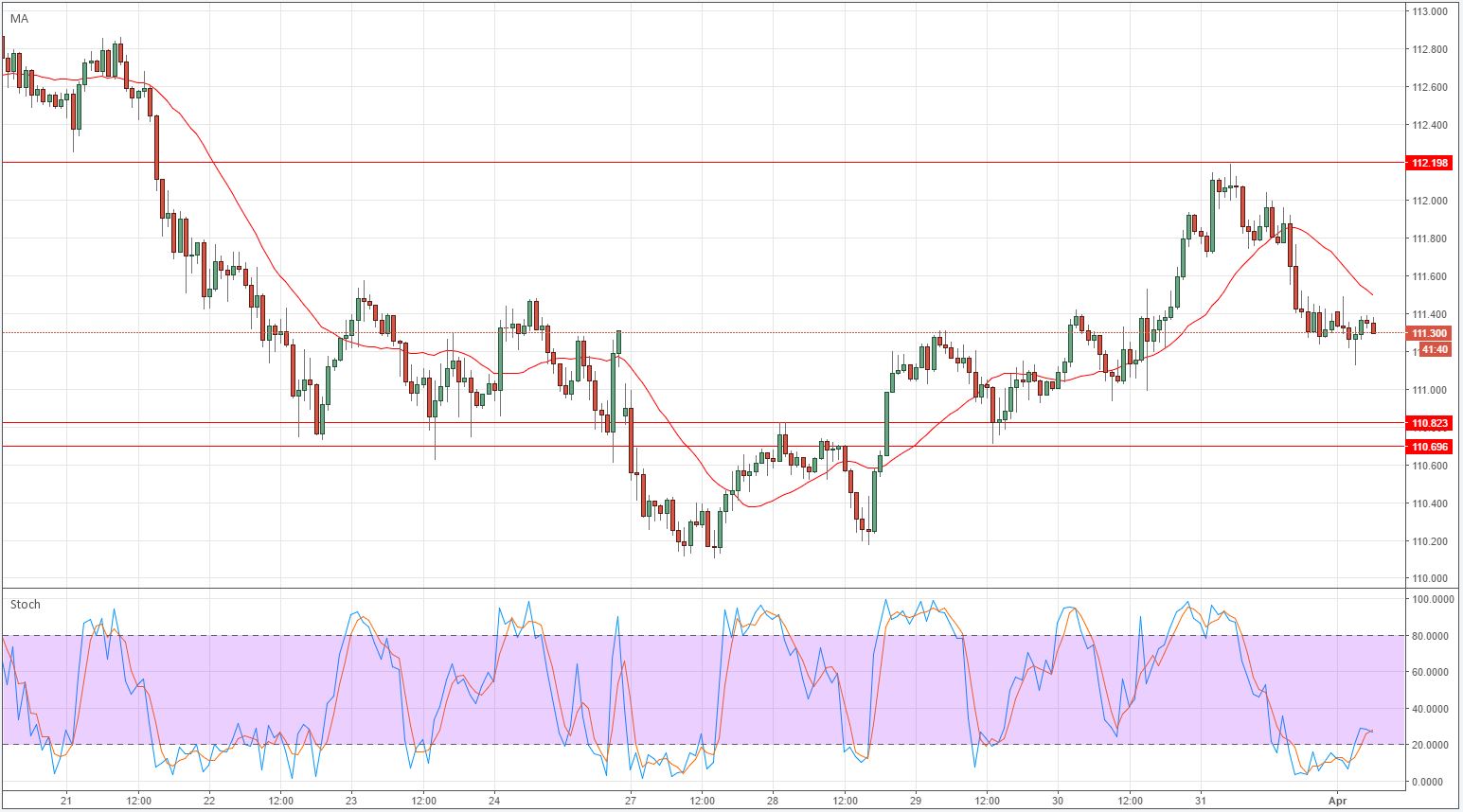
Task: Click the 27 date label on time axis
Action: (631, 800)
